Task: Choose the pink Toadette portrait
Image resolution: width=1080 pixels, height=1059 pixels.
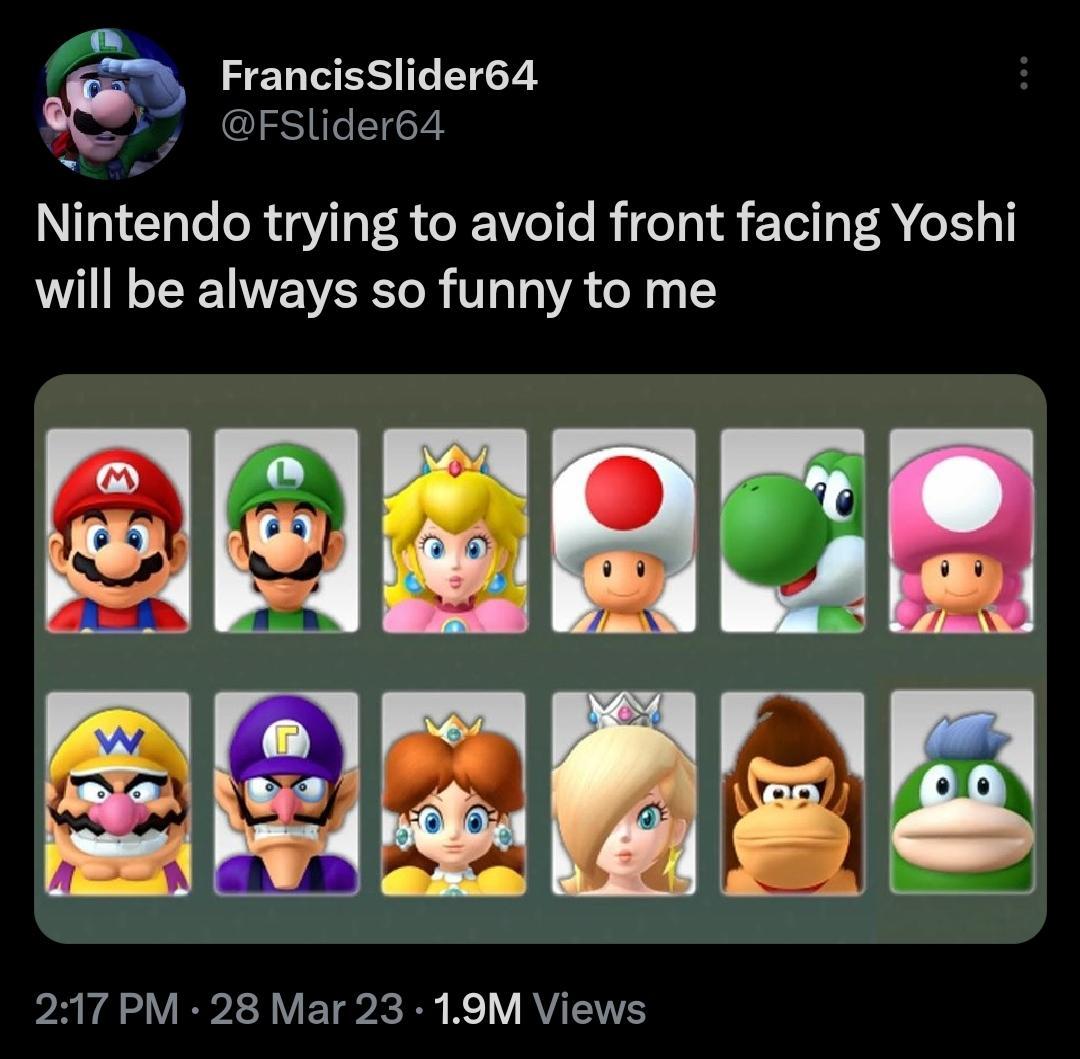Action: pyautogui.click(x=961, y=531)
